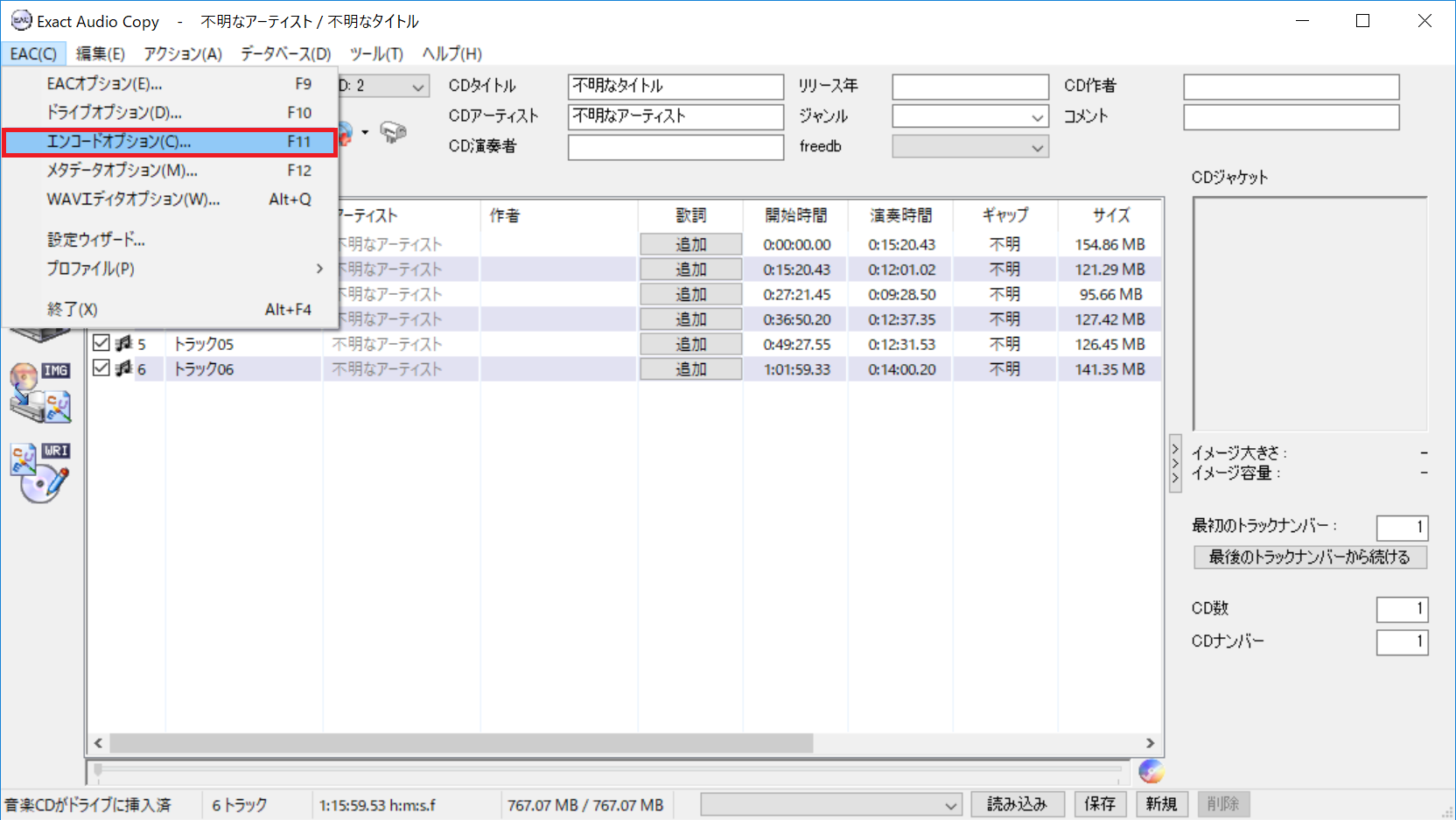Choose メタデータオプション(M)... menu entry
Viewport: 1456px width, 820px height.
tap(171, 171)
